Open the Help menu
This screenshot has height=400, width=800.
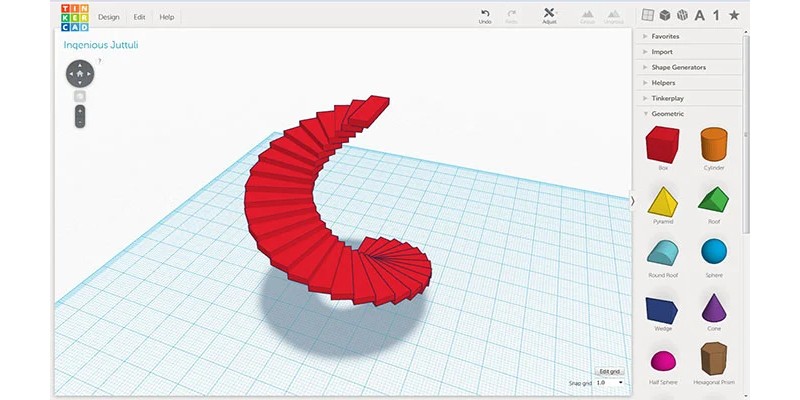pyautogui.click(x=167, y=17)
